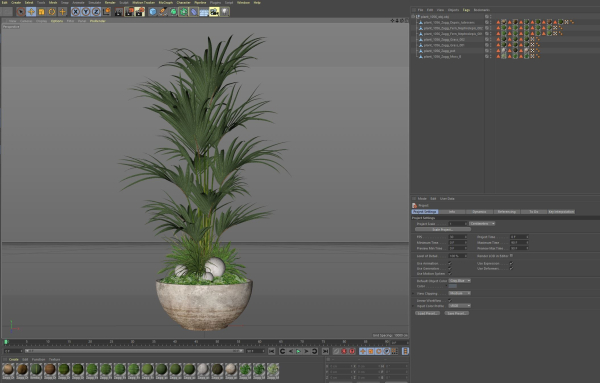
Task: Collapse root plant obj hierarchy
Action: click(413, 16)
